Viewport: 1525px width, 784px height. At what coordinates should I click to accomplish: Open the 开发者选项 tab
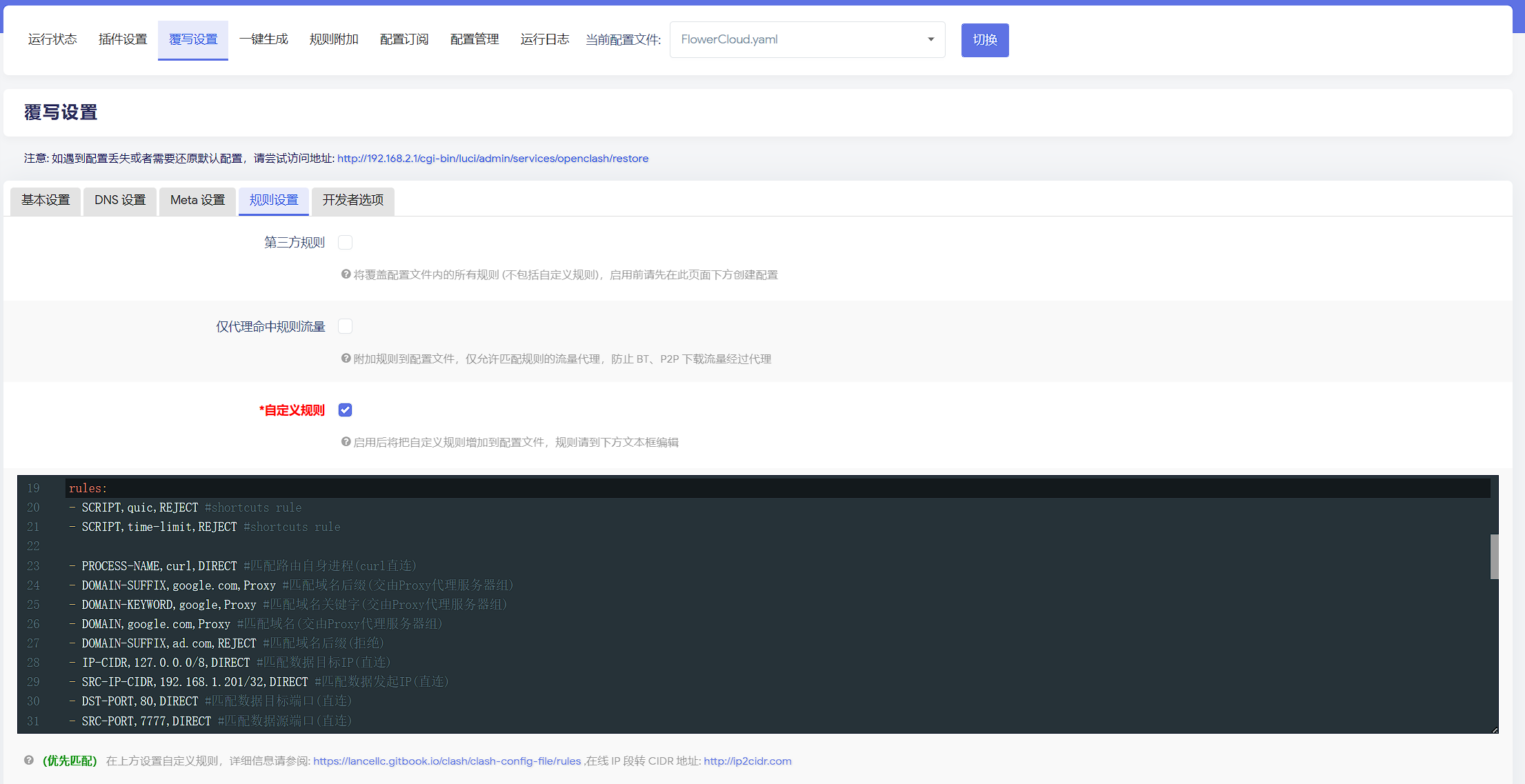click(352, 200)
